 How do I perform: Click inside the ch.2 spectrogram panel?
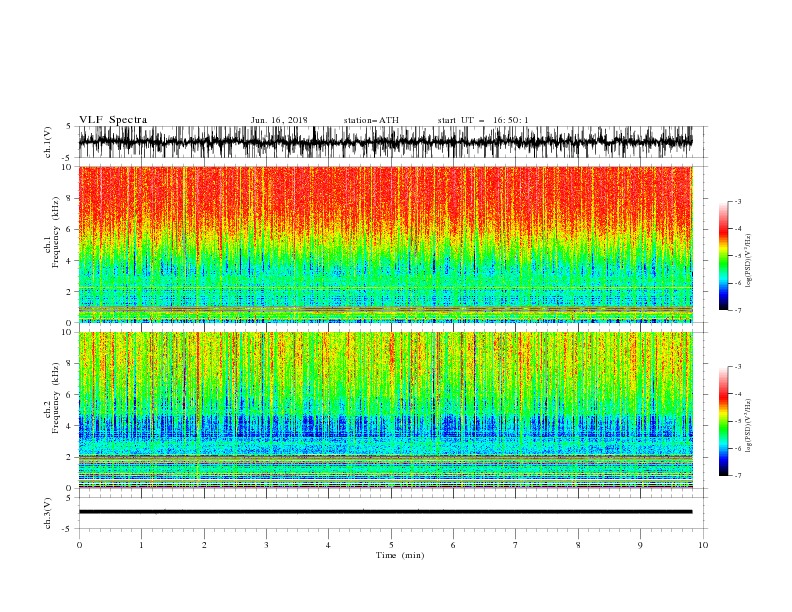coord(385,410)
